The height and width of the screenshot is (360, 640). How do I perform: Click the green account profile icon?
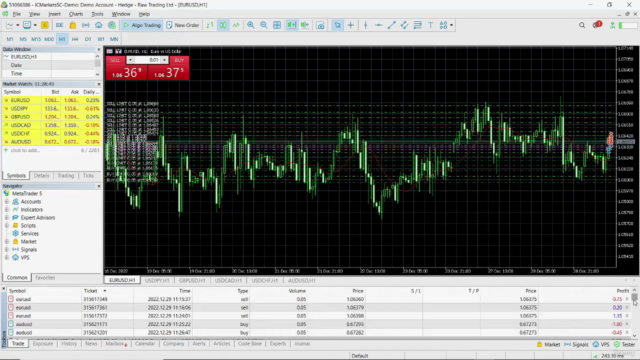point(612,25)
